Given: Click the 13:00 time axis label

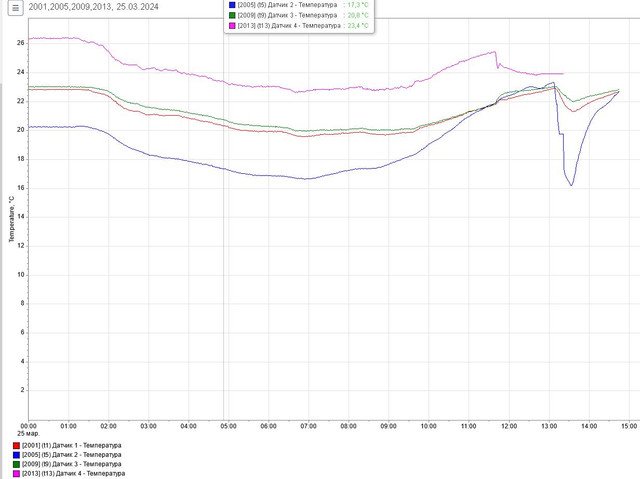Looking at the screenshot, I should pyautogui.click(x=549, y=426).
